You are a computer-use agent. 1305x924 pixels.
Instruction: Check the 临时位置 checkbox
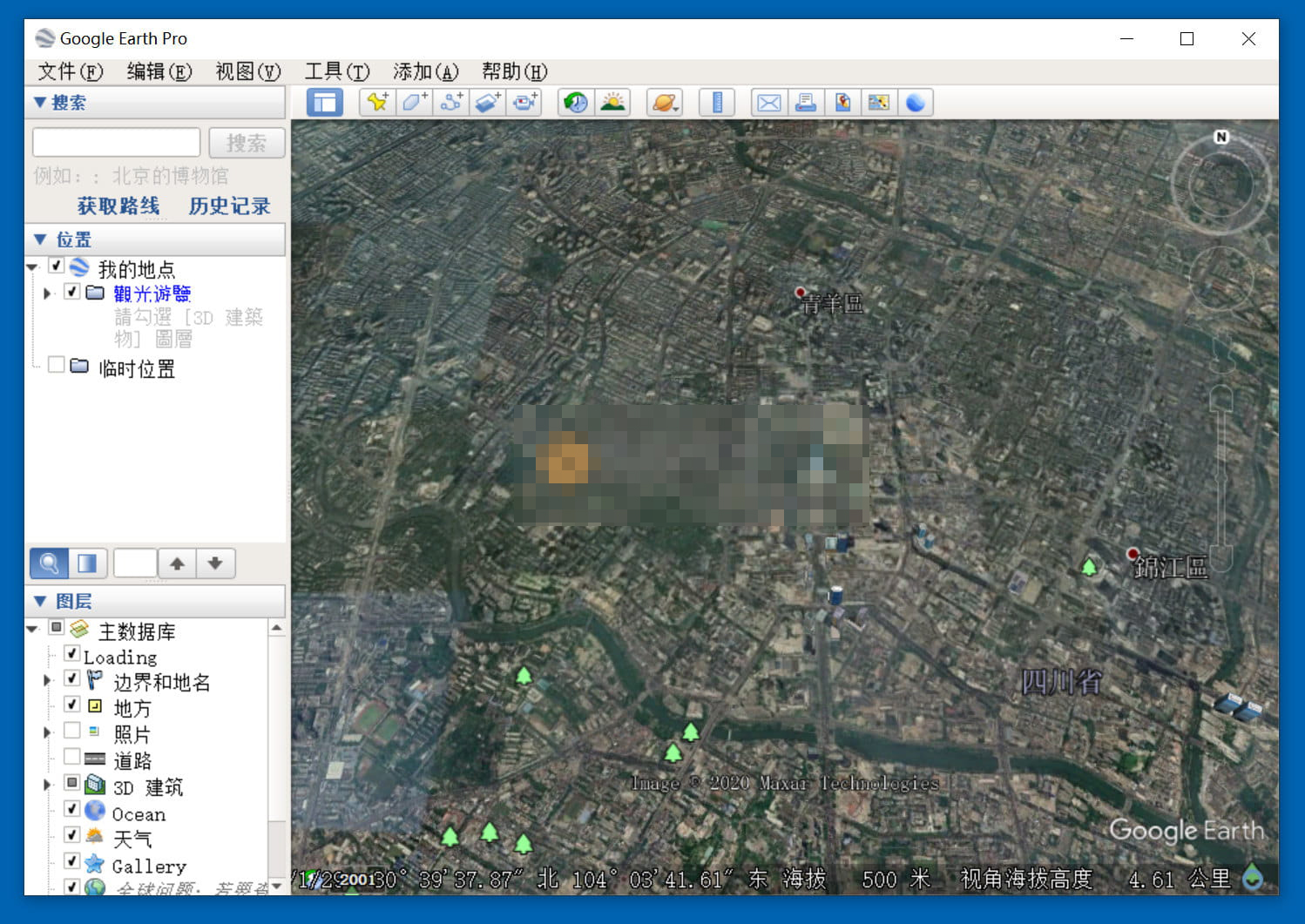57,365
